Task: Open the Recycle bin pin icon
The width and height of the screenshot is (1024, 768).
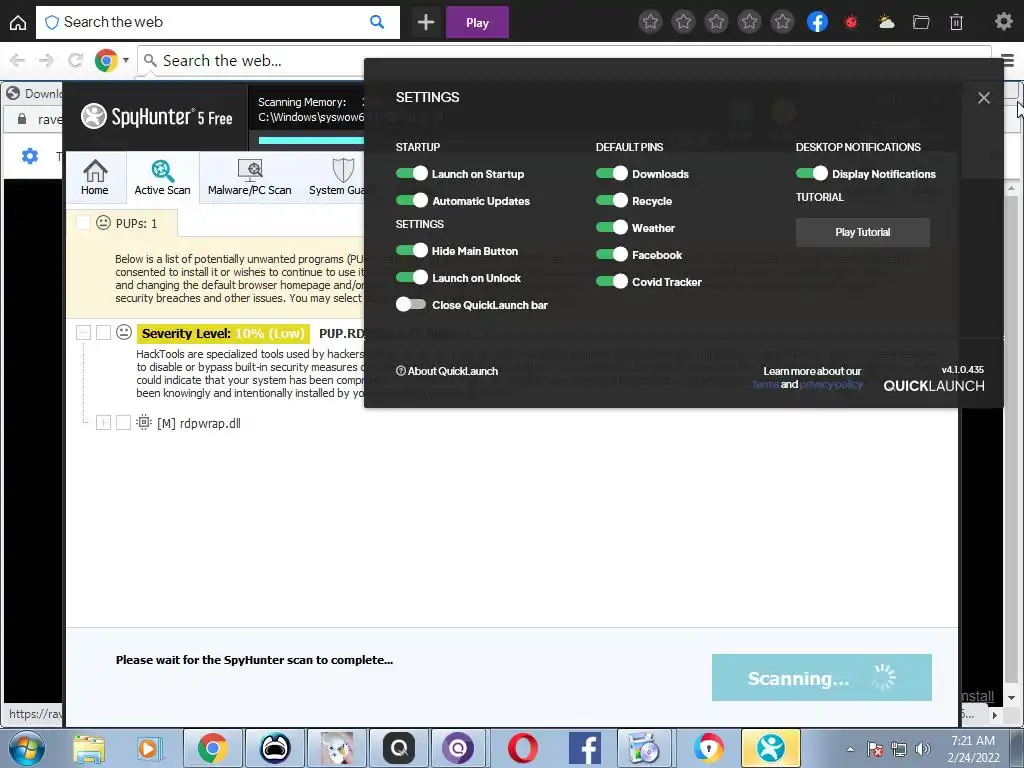Action: pos(956,22)
